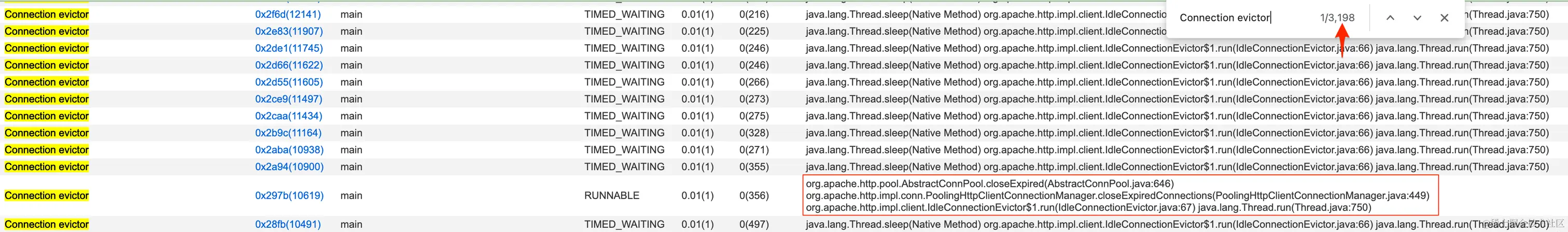
Task: Open thread ID link 0x2ce9(11497)
Action: (288, 99)
